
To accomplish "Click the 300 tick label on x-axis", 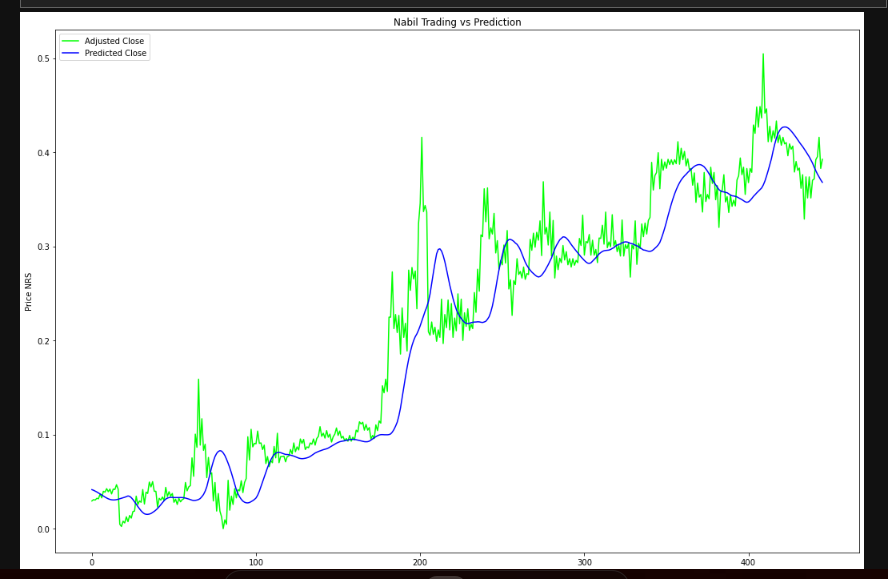I will click(585, 562).
